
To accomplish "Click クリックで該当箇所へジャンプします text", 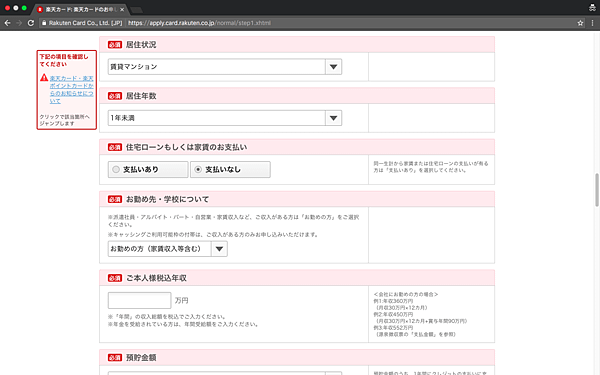I will (x=64, y=120).
